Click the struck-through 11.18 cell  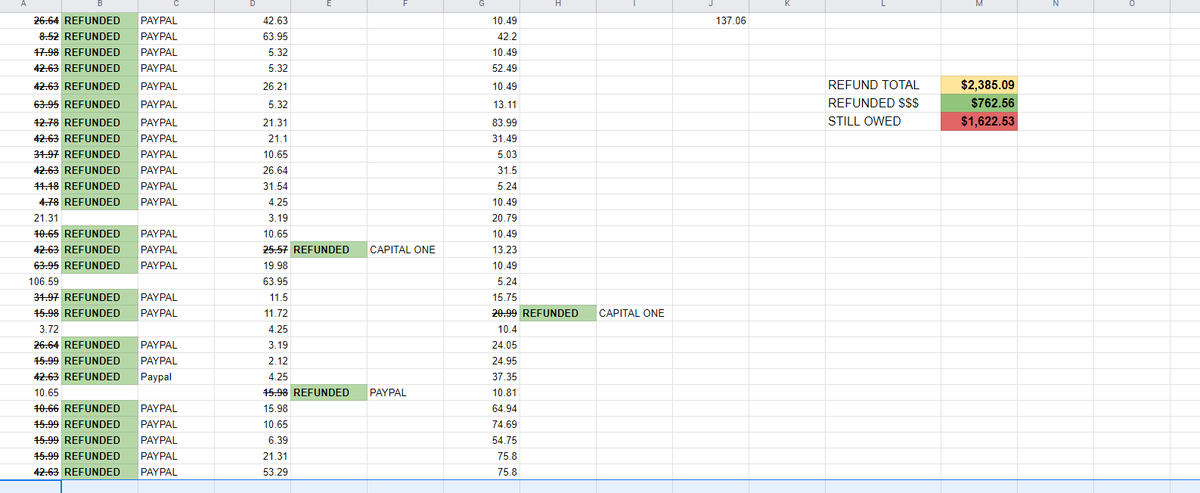(x=30, y=185)
